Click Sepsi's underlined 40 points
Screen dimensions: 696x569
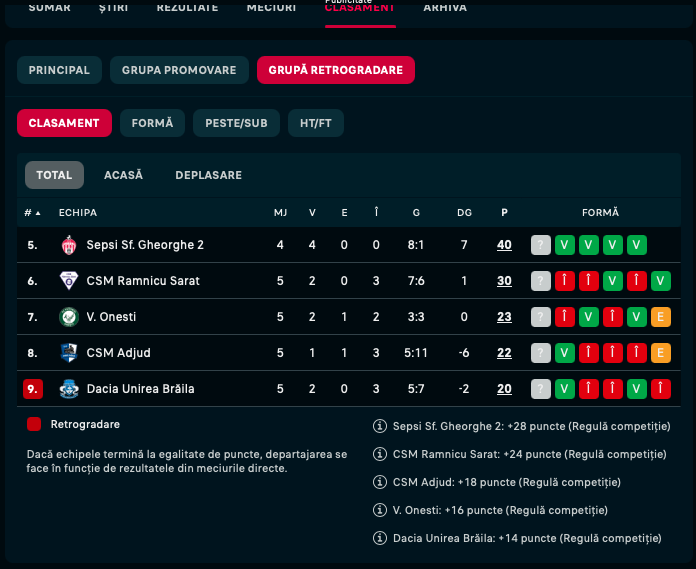coord(504,245)
